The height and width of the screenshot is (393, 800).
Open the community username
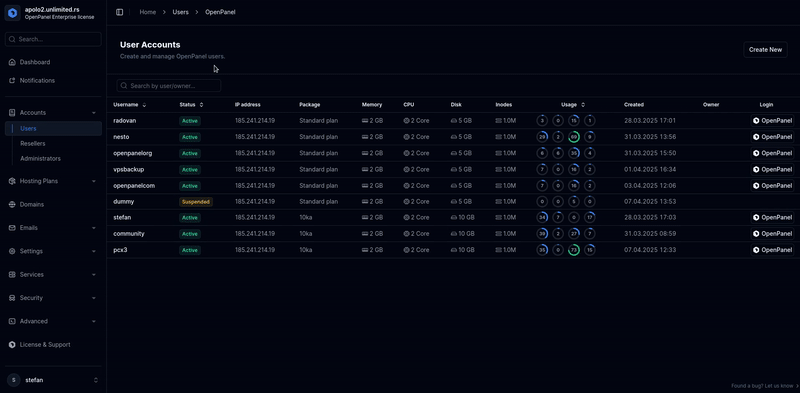pyautogui.click(x=129, y=234)
